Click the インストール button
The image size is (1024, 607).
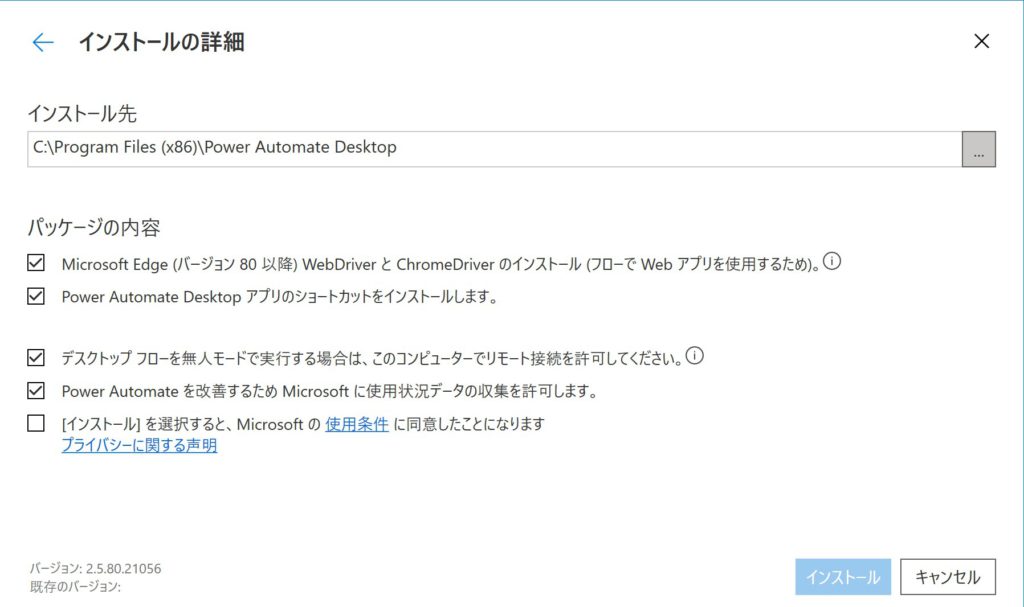point(842,577)
